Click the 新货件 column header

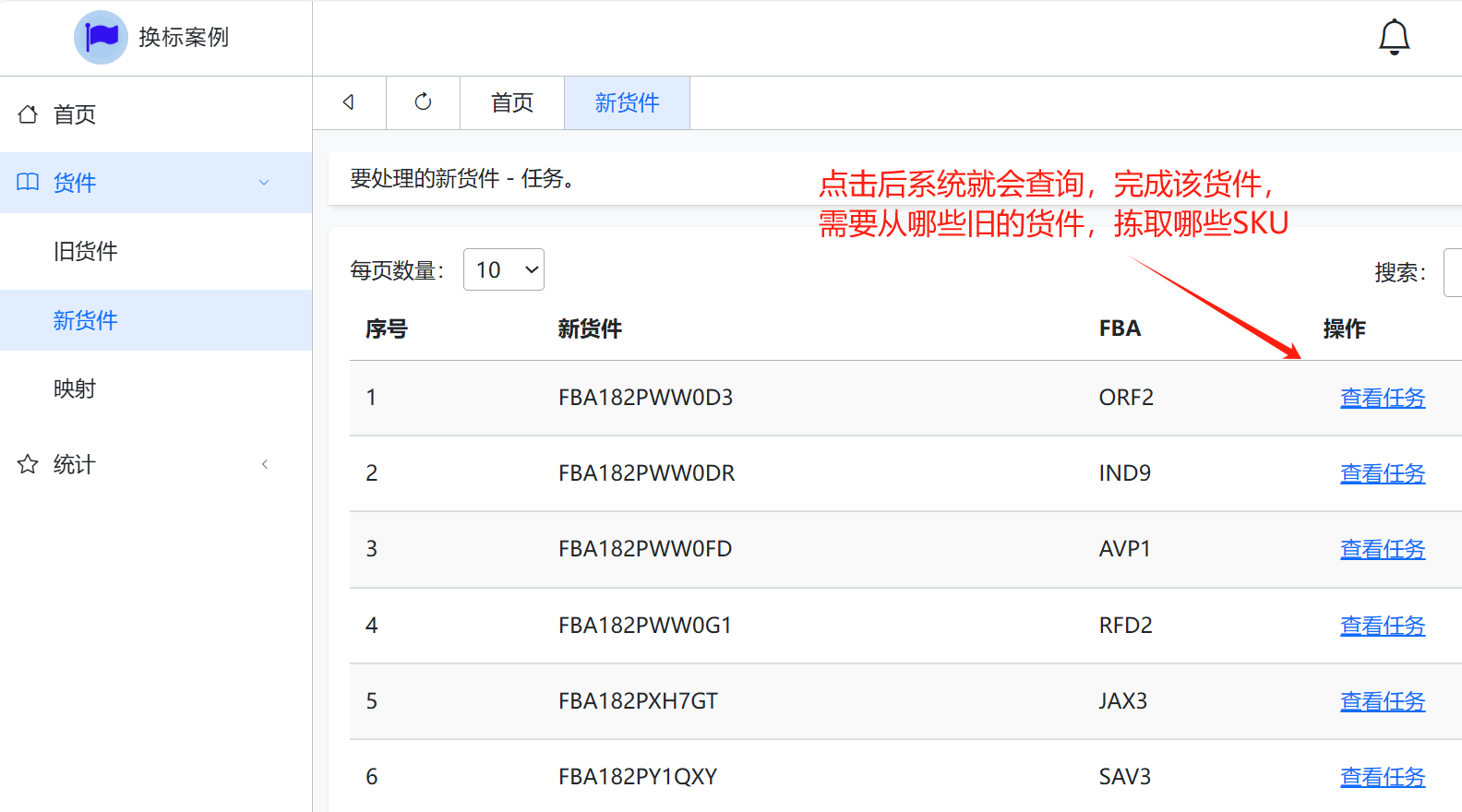[590, 328]
